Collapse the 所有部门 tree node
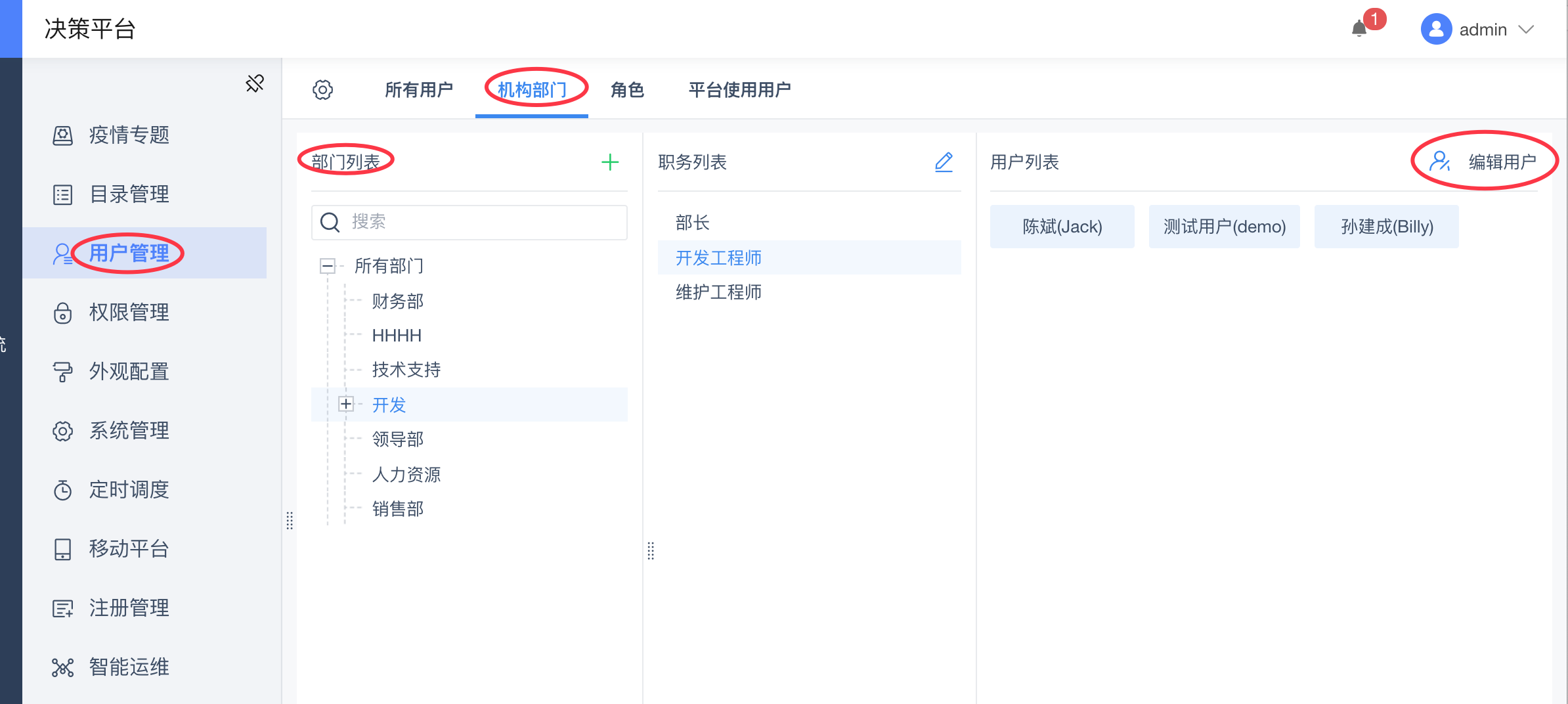 point(327,266)
